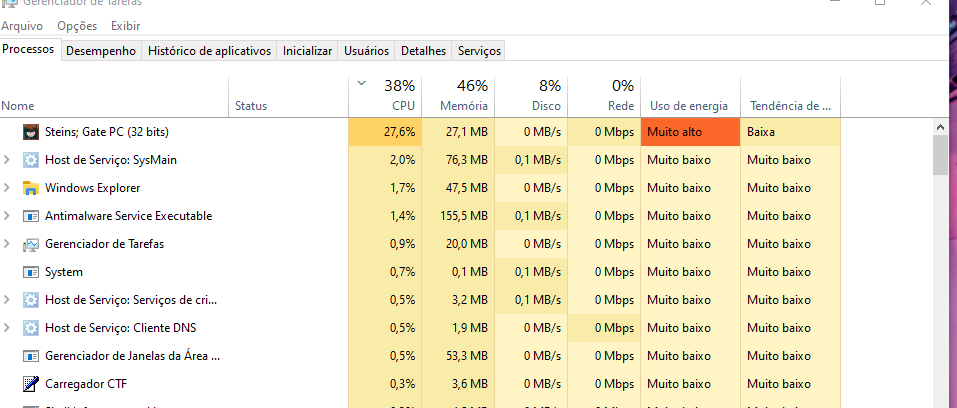Viewport: 957px width, 408px height.
Task: Click the Windows Explorer folder icon
Action: pyautogui.click(x=30, y=188)
